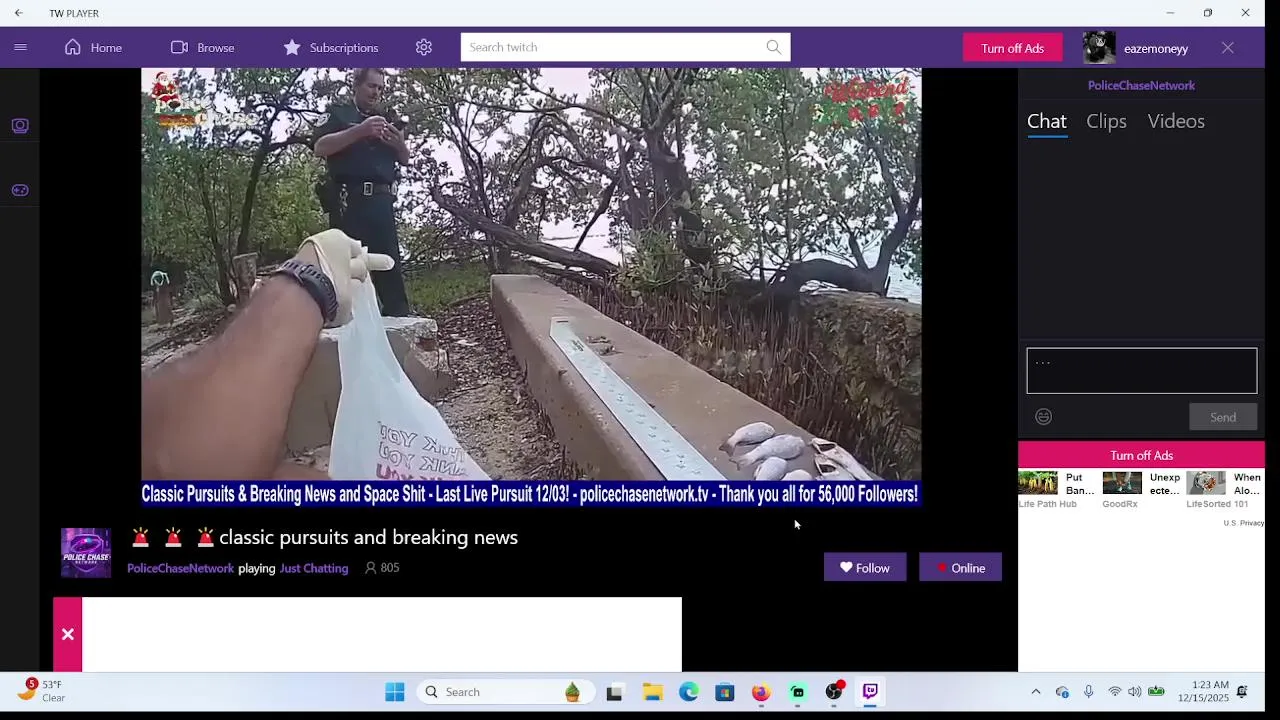The image size is (1280, 720).
Task: Open OBS Studio from taskbar
Action: 834,692
